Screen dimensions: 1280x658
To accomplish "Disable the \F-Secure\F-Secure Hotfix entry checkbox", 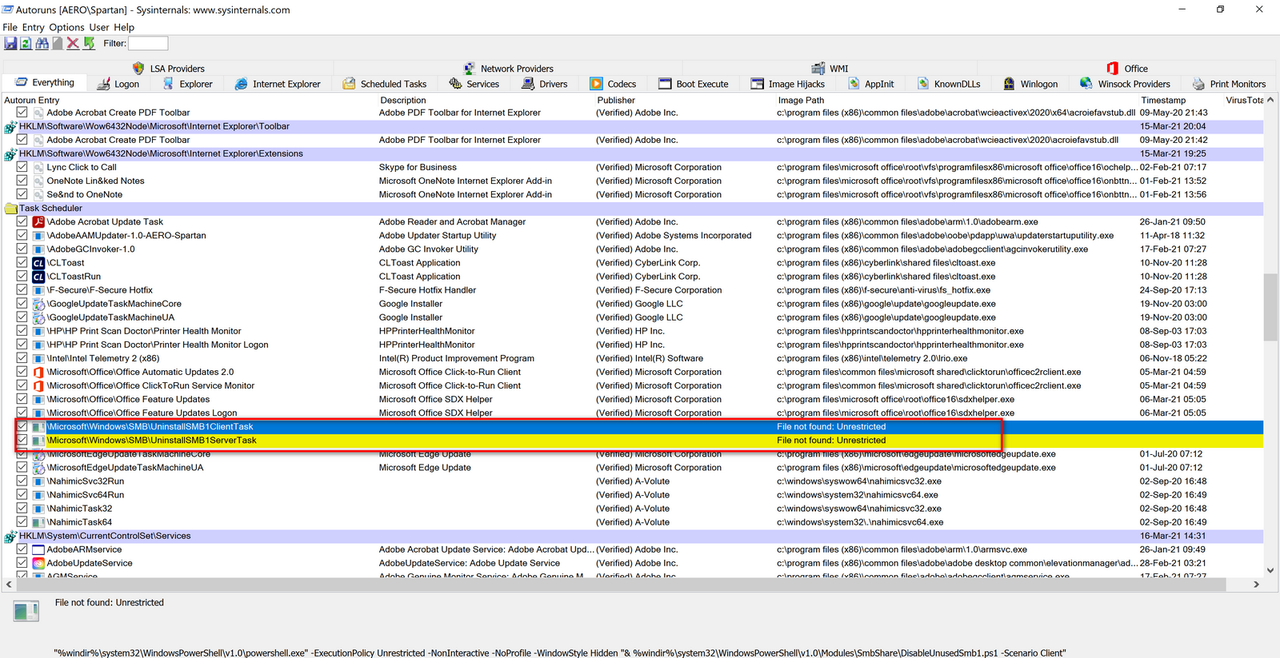I will click(22, 290).
